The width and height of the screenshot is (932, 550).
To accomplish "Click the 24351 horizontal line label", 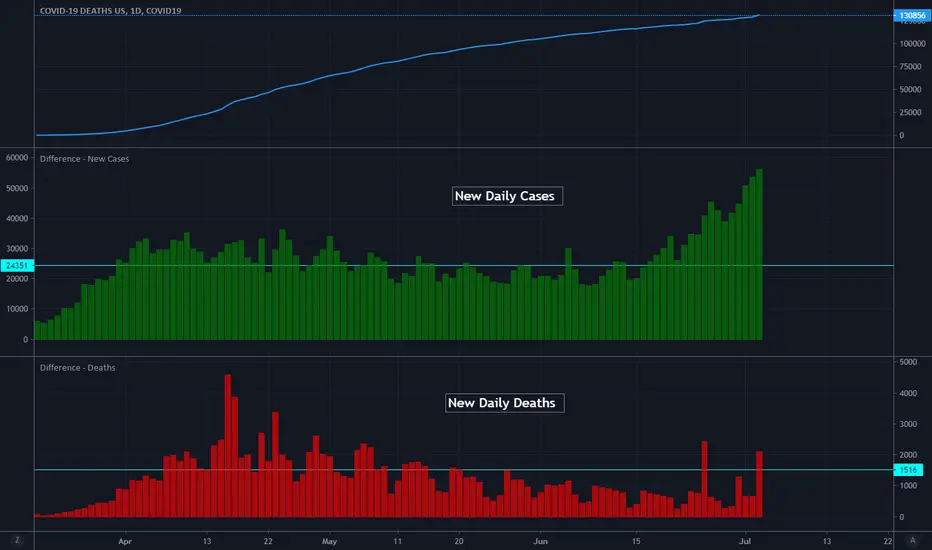I will [x=17, y=266].
